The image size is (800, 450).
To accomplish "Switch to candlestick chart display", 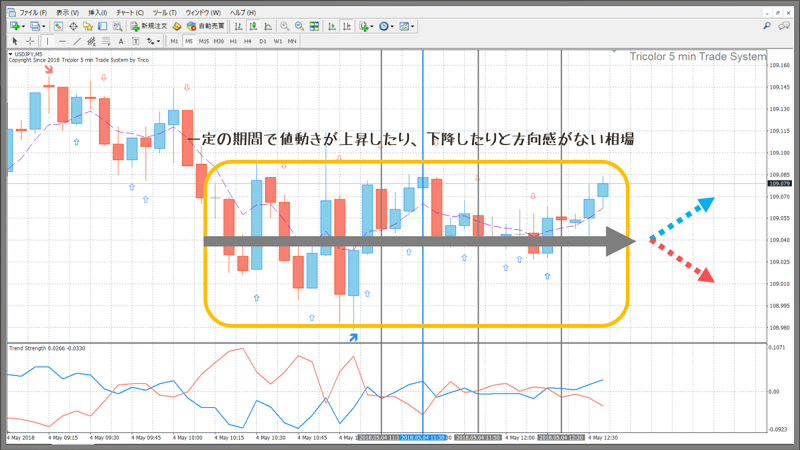I will (x=253, y=26).
